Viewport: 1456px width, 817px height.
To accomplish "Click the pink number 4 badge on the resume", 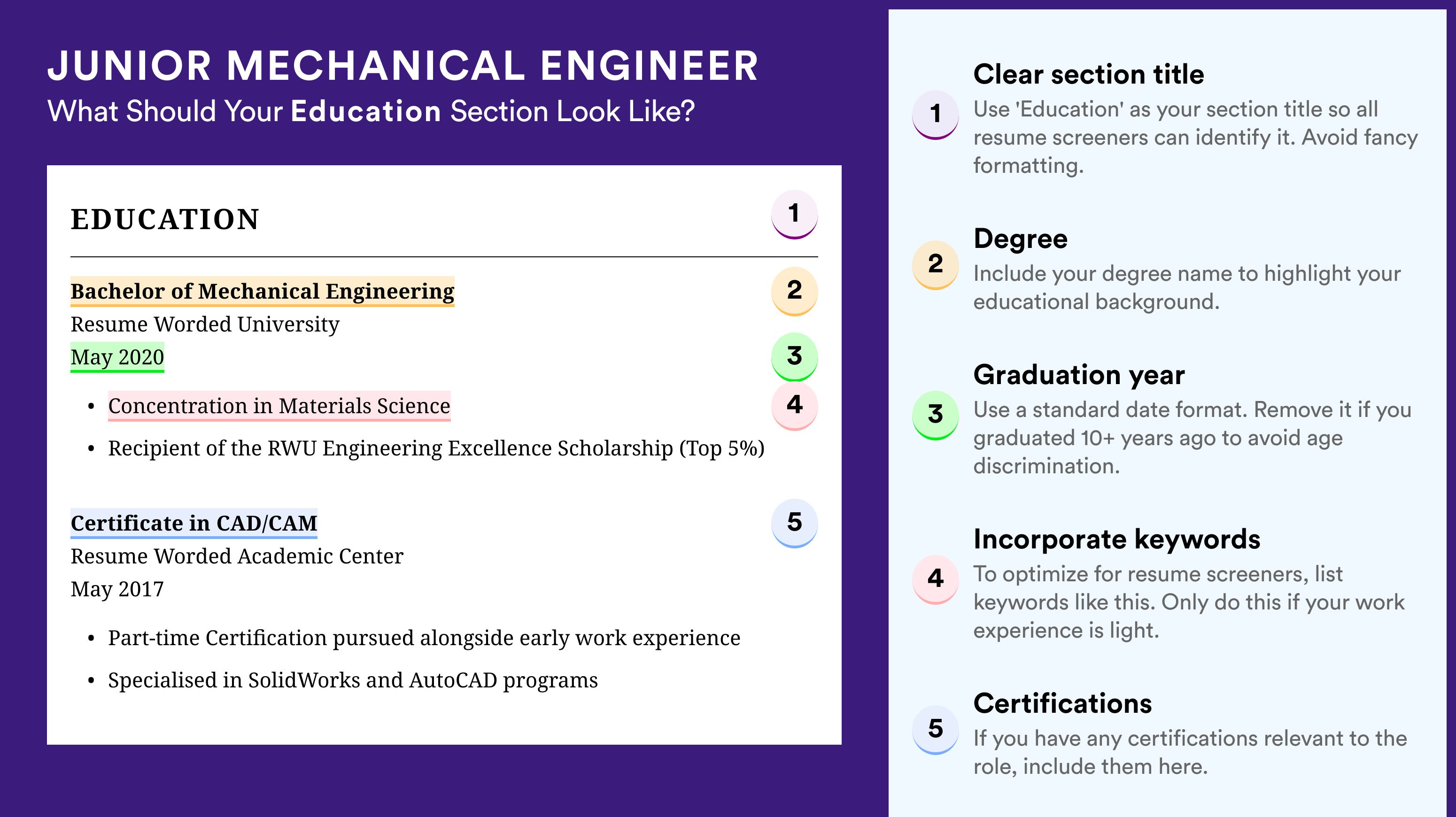I will pos(794,406).
